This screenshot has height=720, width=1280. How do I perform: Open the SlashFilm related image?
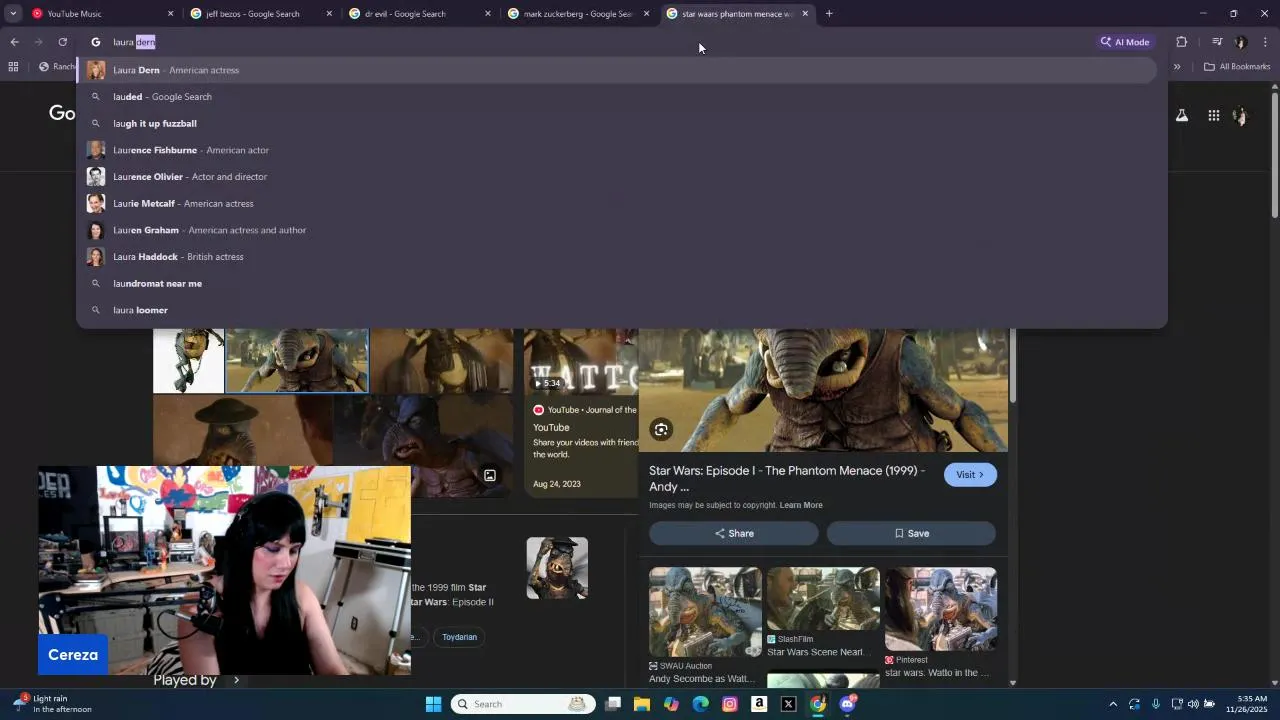[823, 599]
